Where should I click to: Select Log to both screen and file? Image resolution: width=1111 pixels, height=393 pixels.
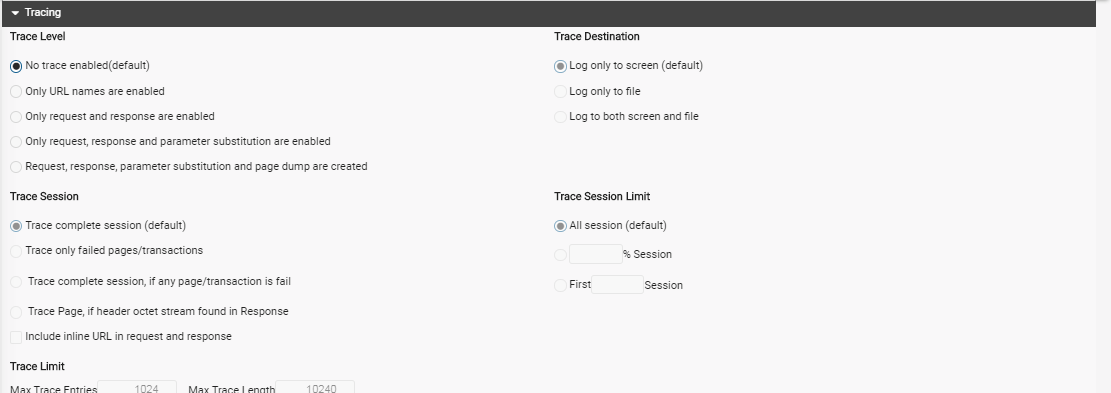(560, 117)
